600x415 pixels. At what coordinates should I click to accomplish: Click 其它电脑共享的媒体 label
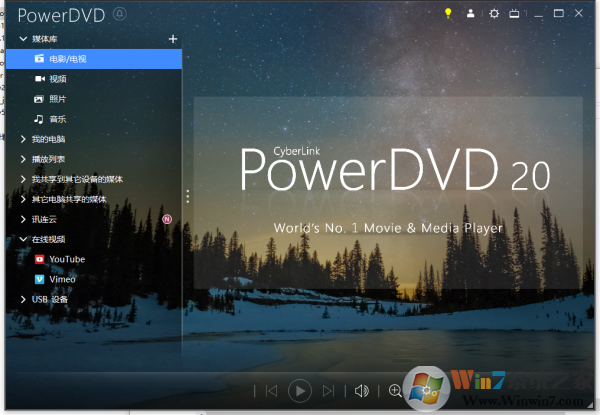click(x=69, y=199)
